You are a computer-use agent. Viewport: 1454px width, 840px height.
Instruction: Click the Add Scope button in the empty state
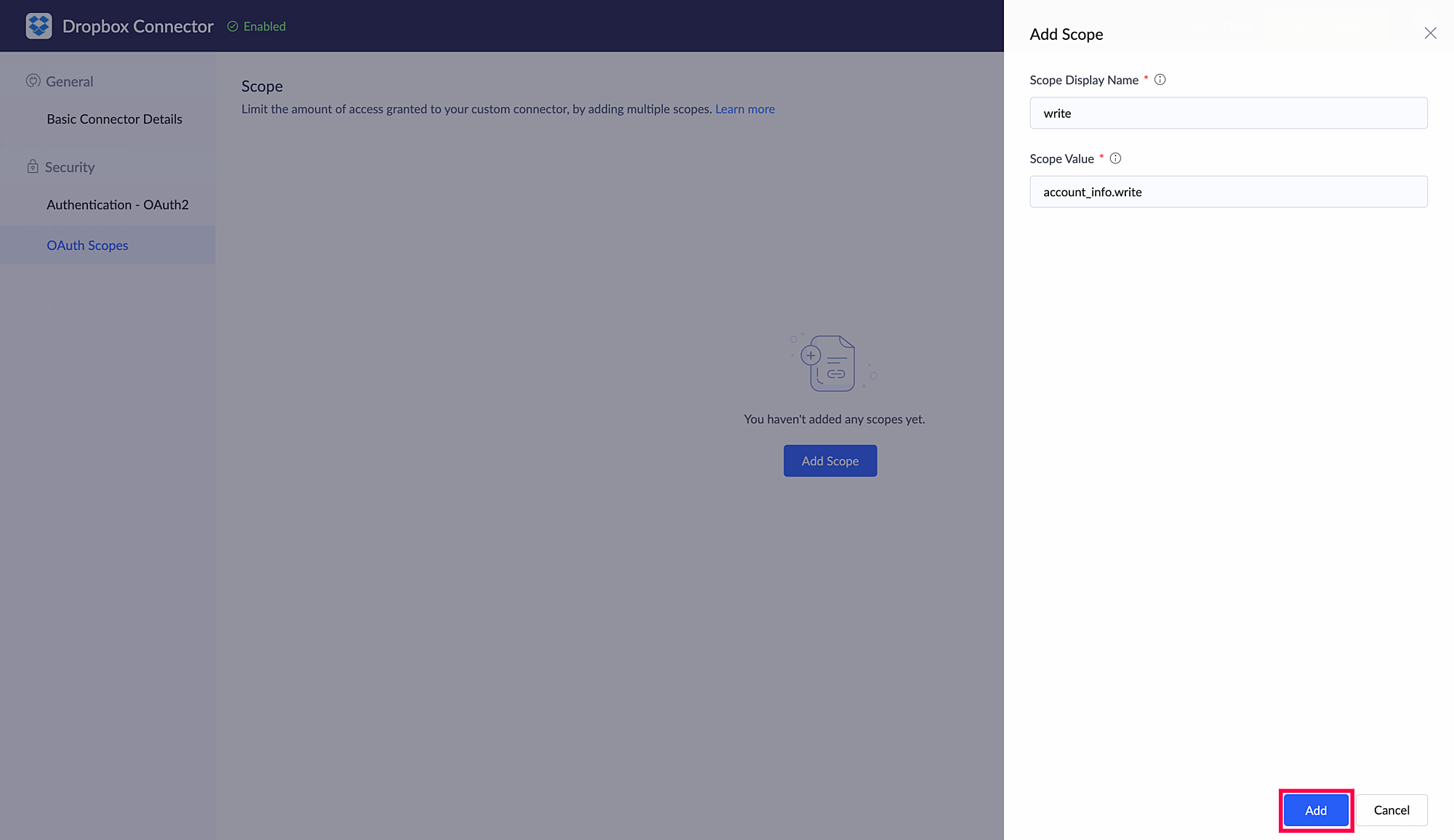point(830,461)
